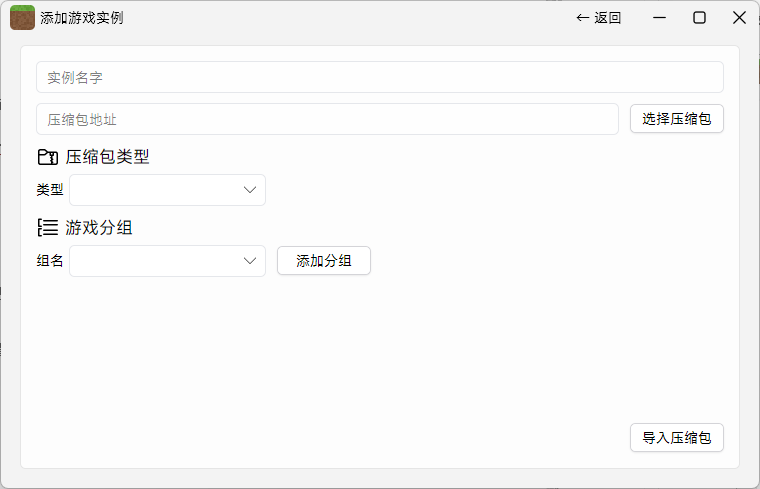Click the zipped folder icon beside 压缩包类型
The width and height of the screenshot is (760, 489).
(48, 157)
